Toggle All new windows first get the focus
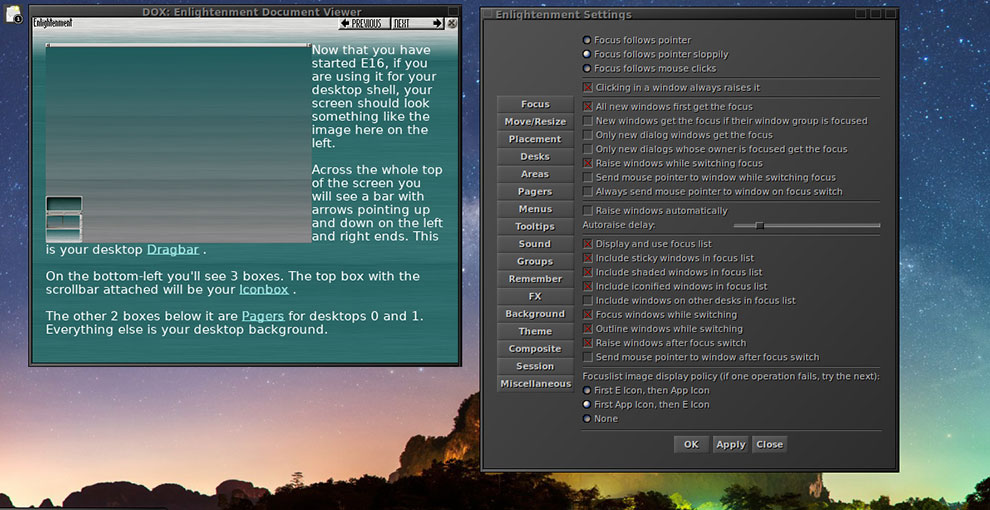990x510 pixels. click(668, 107)
